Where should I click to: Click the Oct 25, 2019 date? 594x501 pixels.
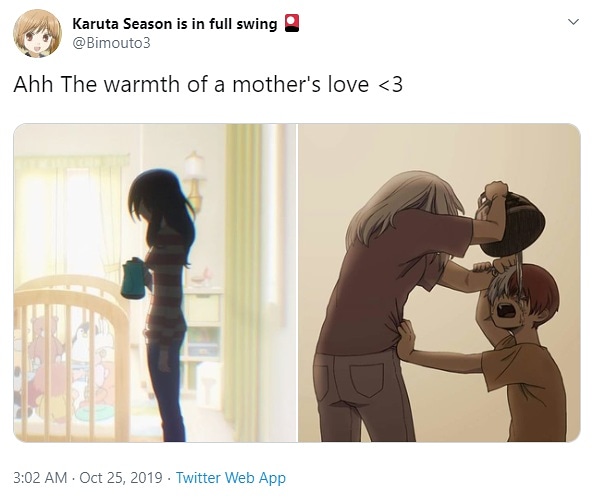tap(121, 478)
